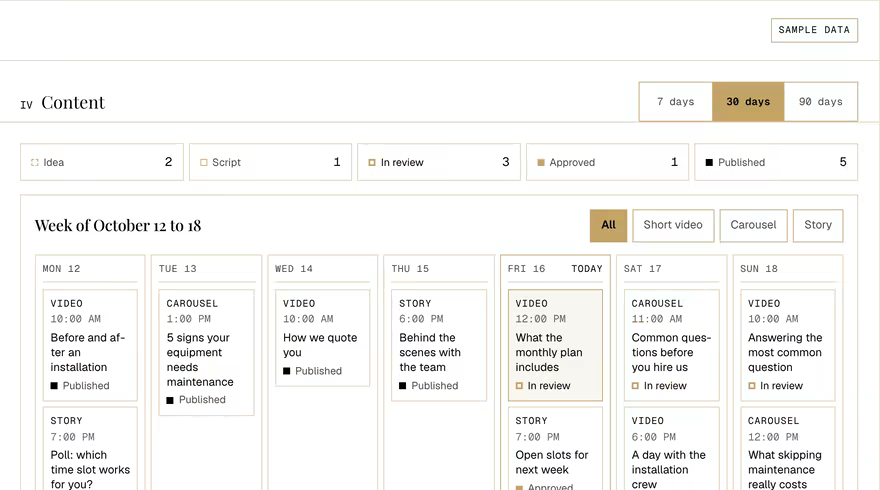Filter calendar by Carousel

(753, 226)
